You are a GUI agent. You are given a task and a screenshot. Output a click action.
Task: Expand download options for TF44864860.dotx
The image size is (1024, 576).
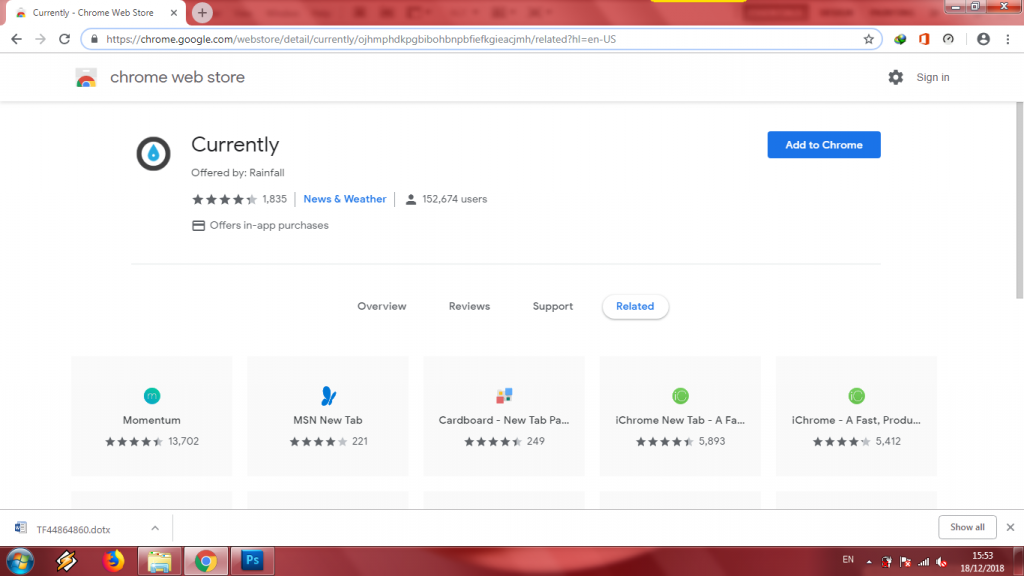(x=155, y=528)
